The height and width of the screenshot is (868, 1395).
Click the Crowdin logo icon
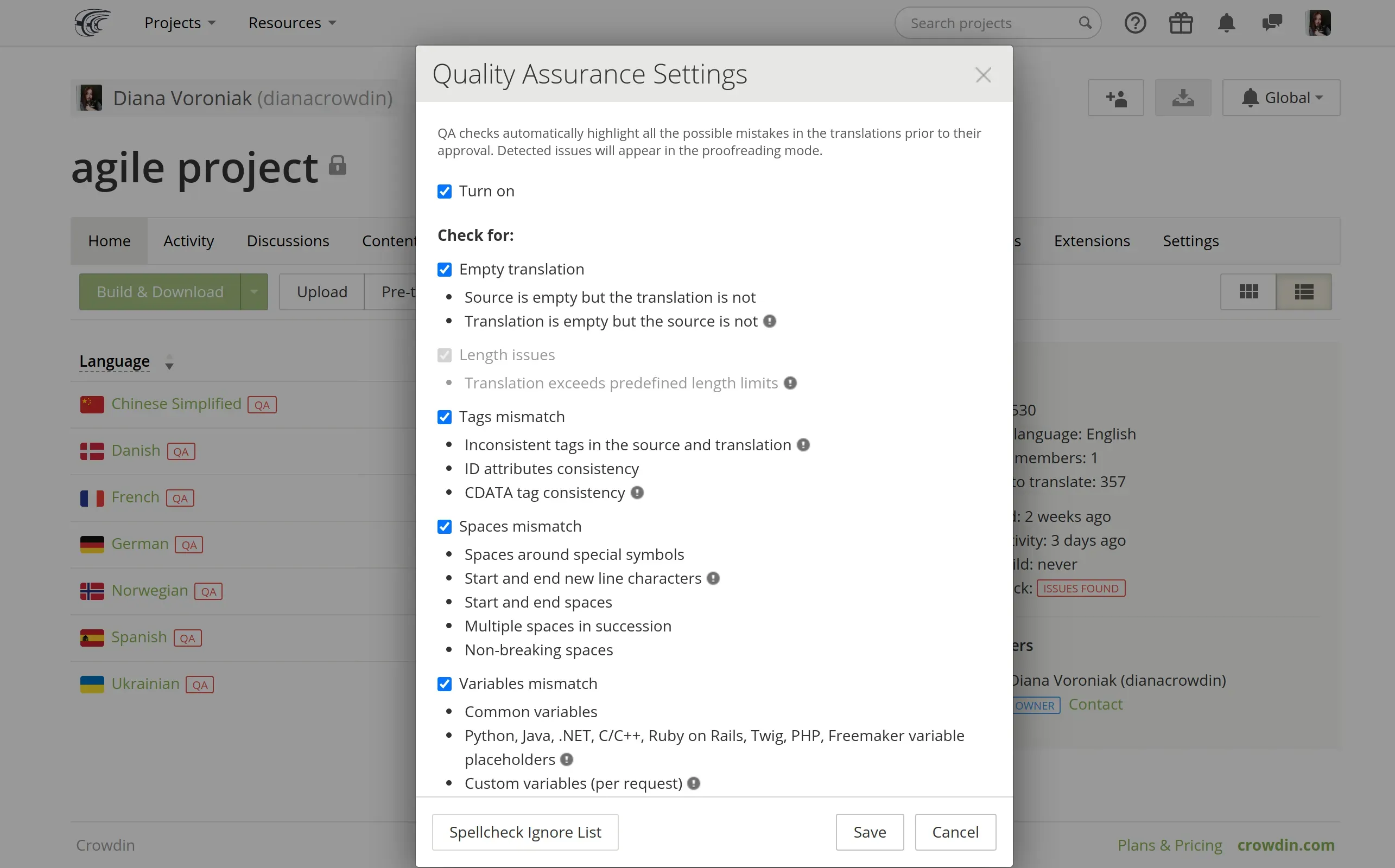pos(92,23)
